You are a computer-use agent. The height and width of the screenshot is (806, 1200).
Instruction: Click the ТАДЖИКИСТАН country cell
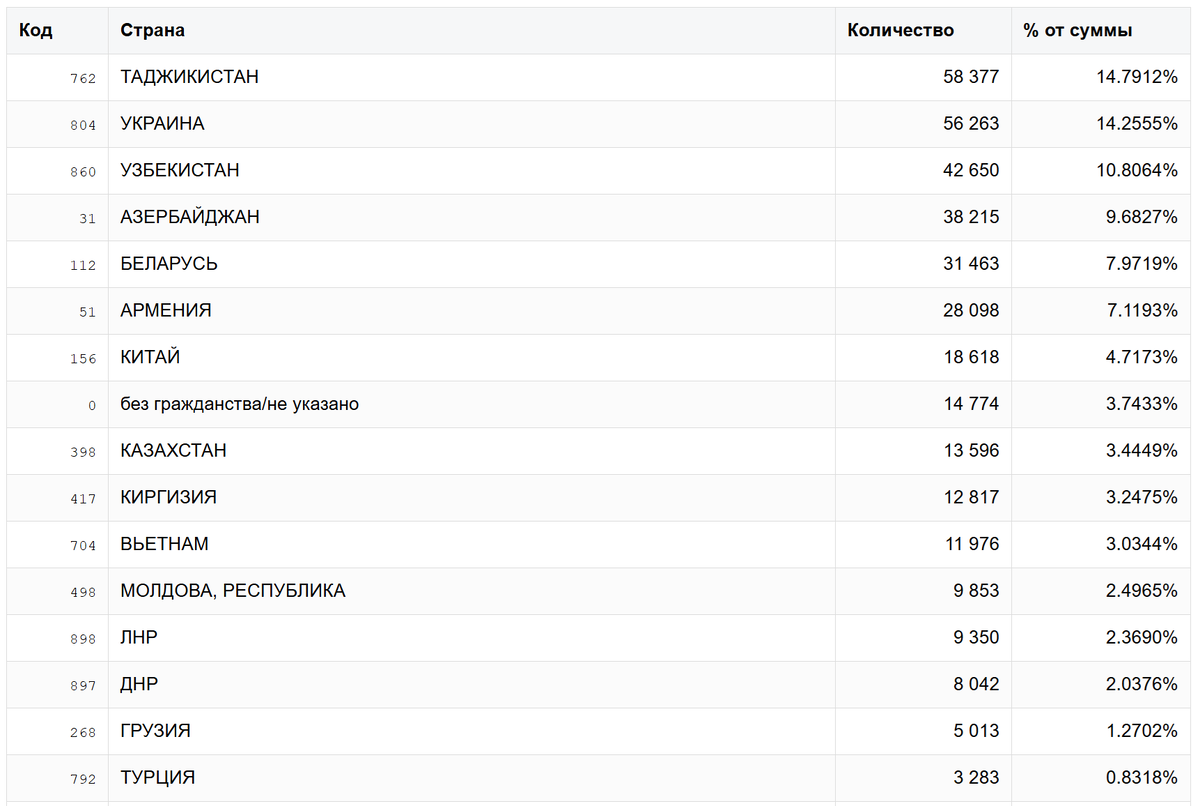click(190, 77)
